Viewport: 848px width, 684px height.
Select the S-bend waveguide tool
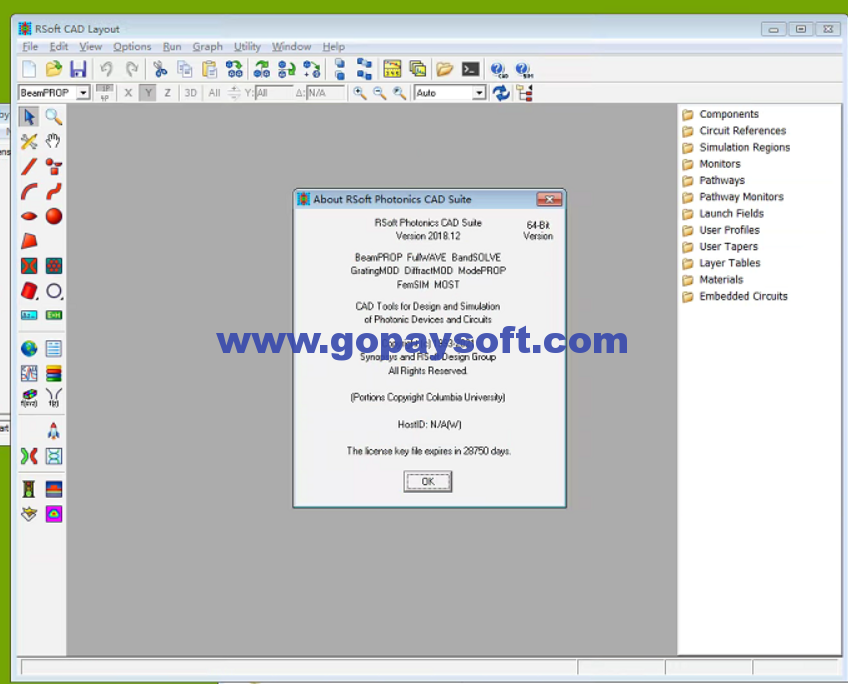pos(54,191)
